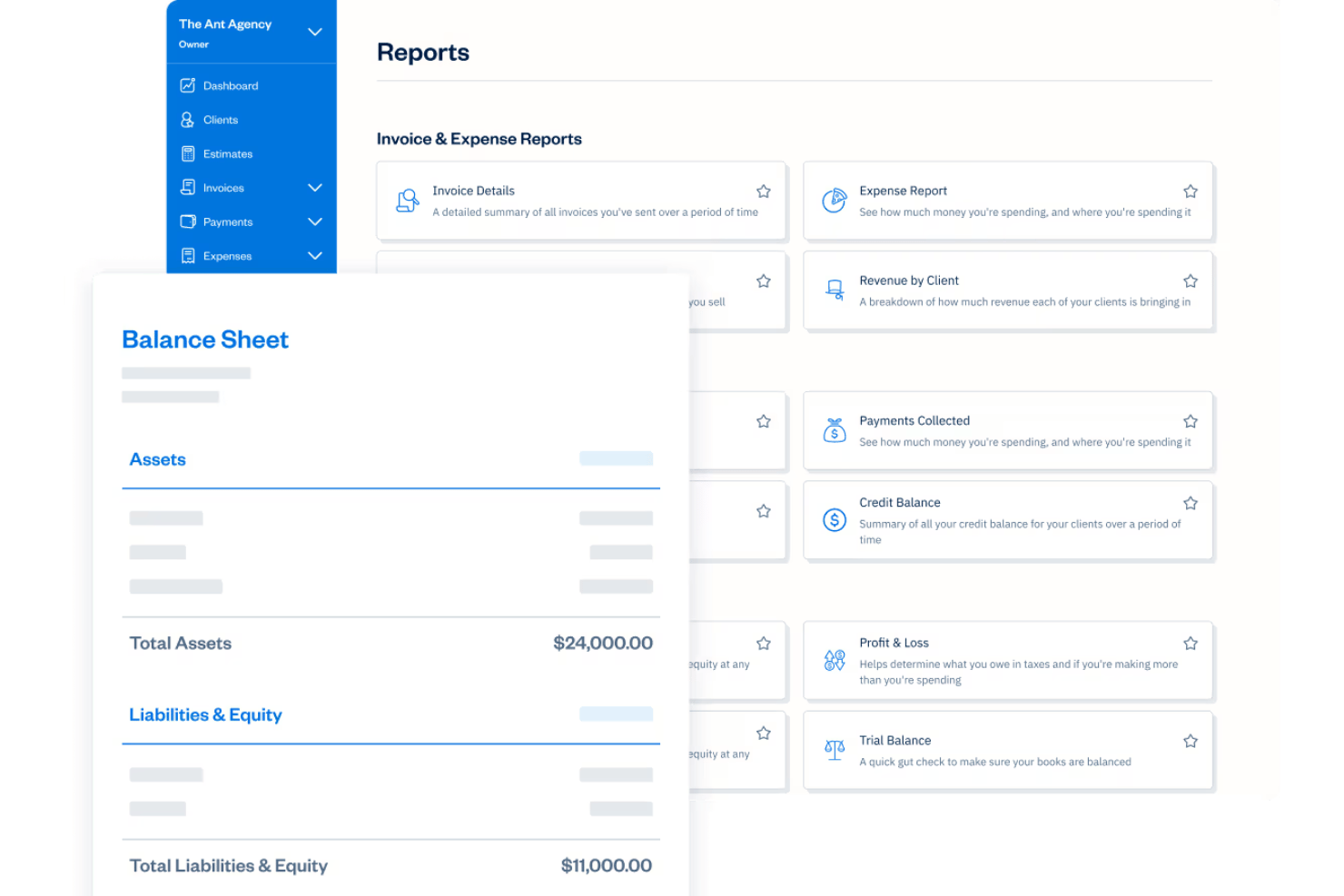Image resolution: width=1344 pixels, height=896 pixels.
Task: Click the Expenses receipt icon in sidebar
Action: point(188,256)
